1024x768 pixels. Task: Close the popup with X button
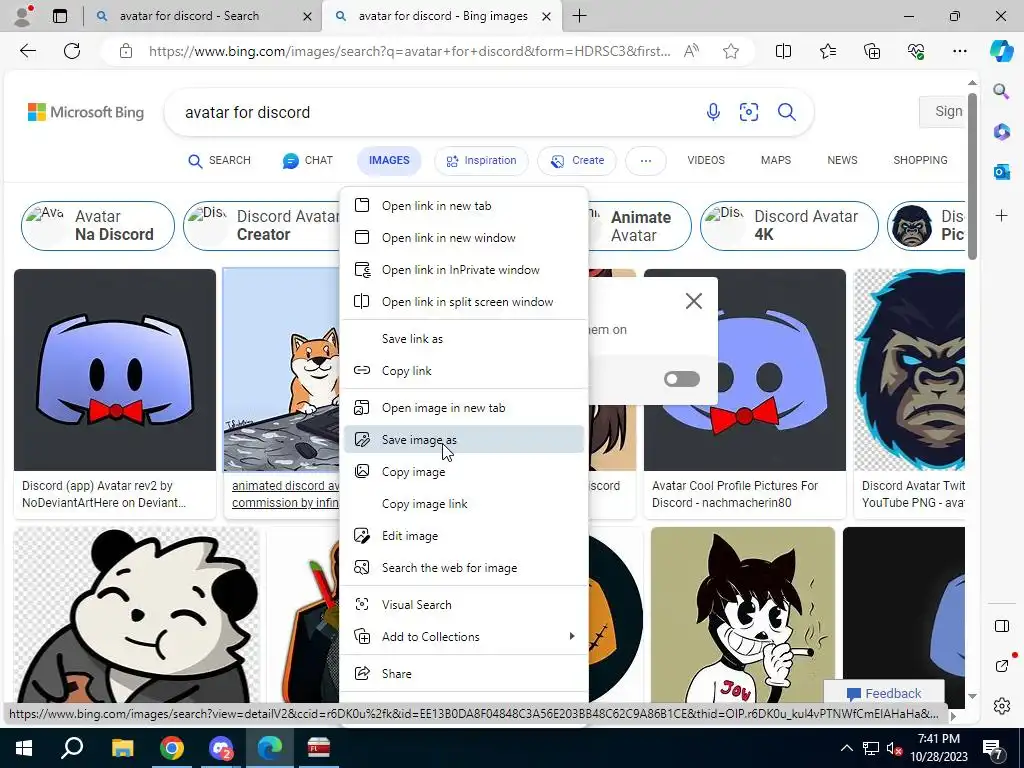click(x=694, y=301)
